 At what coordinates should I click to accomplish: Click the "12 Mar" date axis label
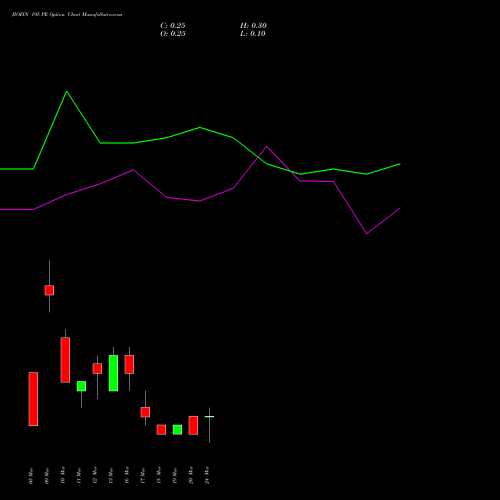pyautogui.click(x=95, y=475)
